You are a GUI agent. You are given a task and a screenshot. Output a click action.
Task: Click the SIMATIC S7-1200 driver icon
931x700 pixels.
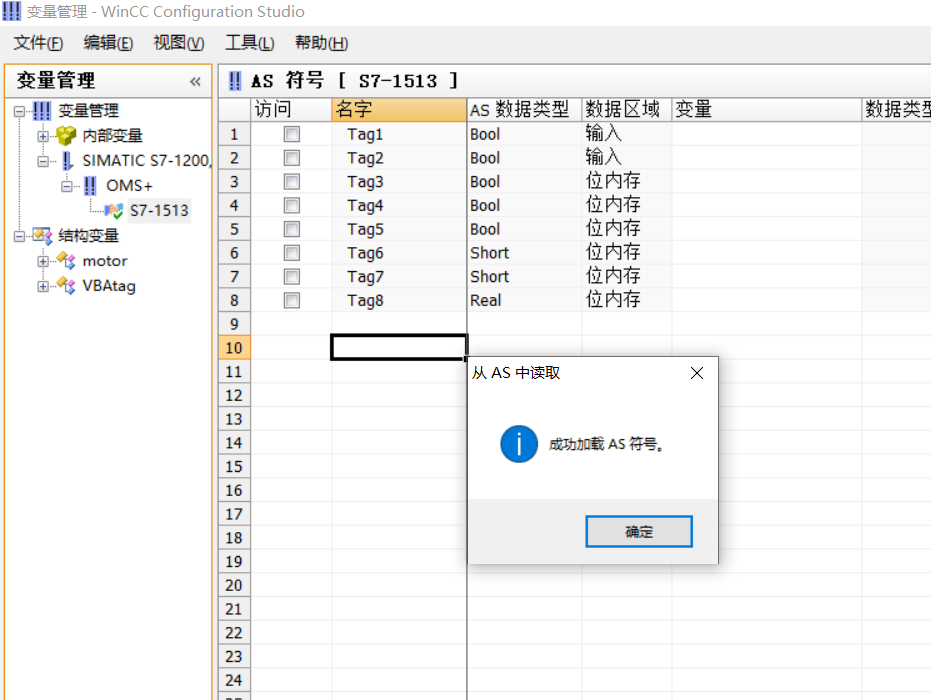coord(67,161)
